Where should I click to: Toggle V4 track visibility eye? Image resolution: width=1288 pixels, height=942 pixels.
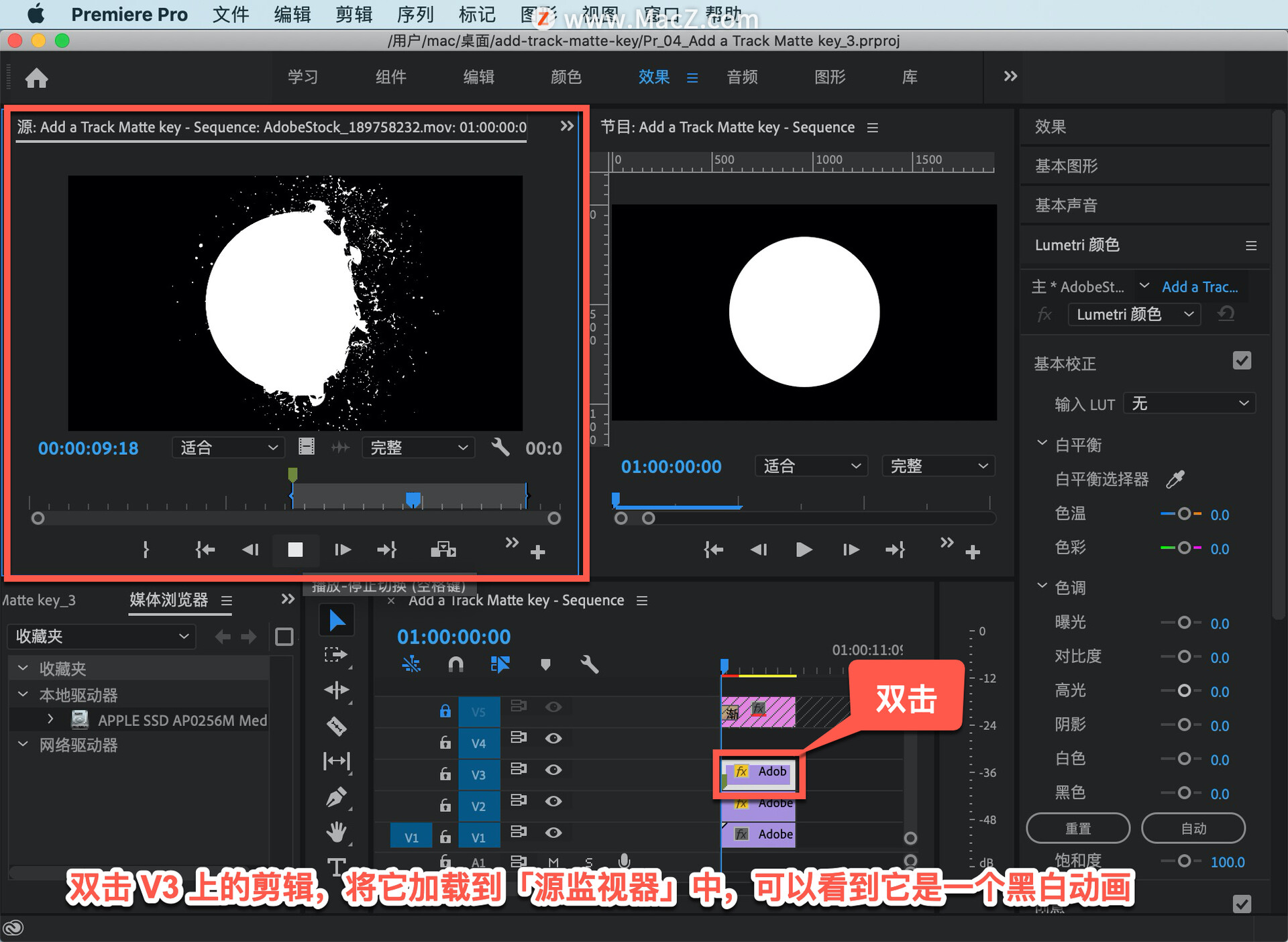coord(553,738)
